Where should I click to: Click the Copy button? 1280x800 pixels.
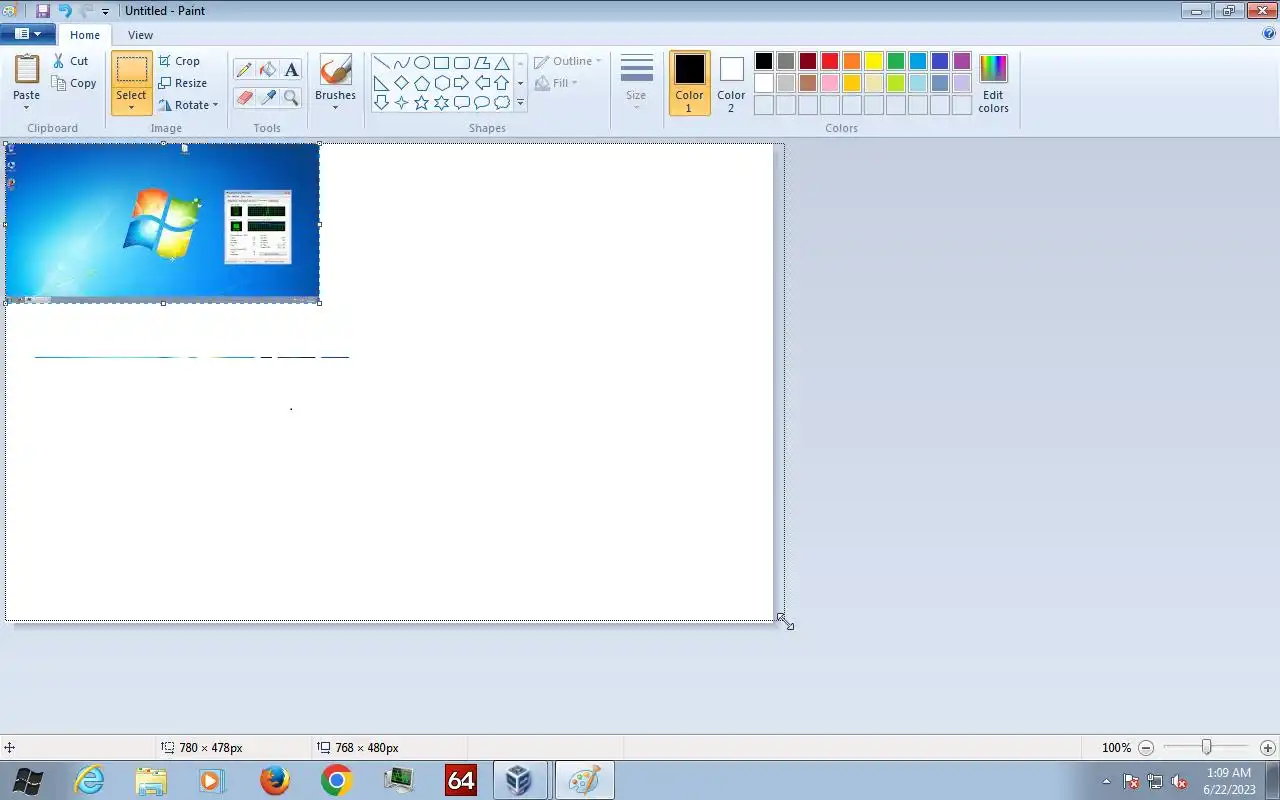click(75, 83)
